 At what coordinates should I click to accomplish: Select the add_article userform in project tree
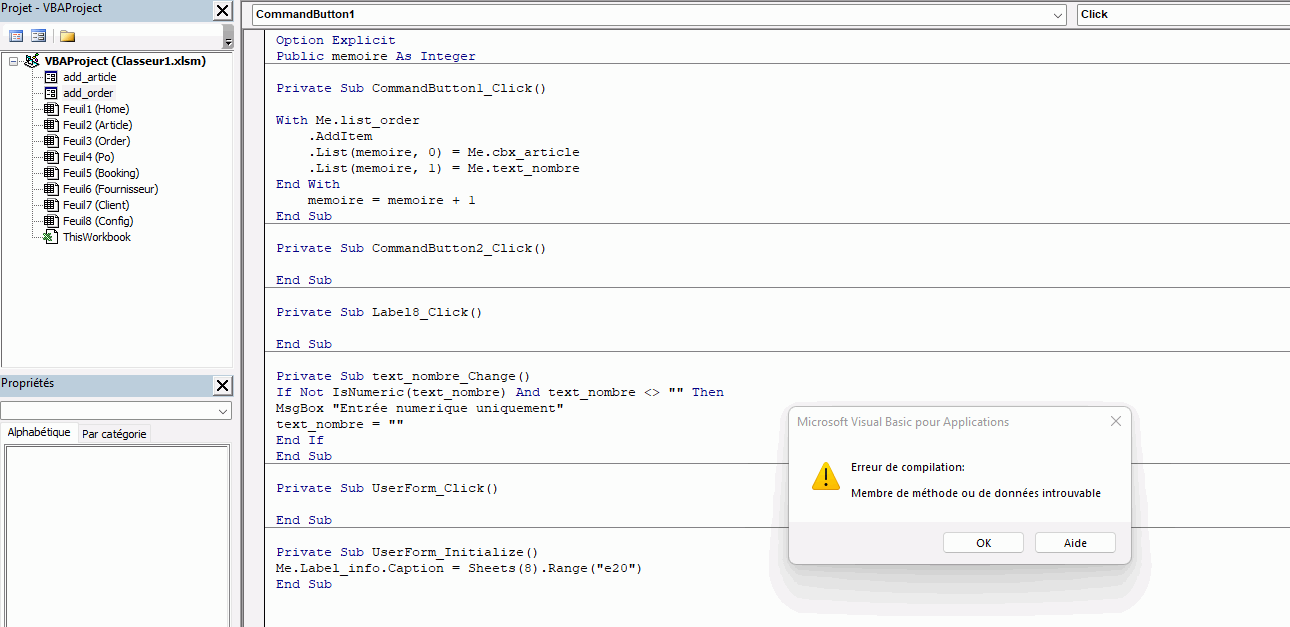(89, 77)
